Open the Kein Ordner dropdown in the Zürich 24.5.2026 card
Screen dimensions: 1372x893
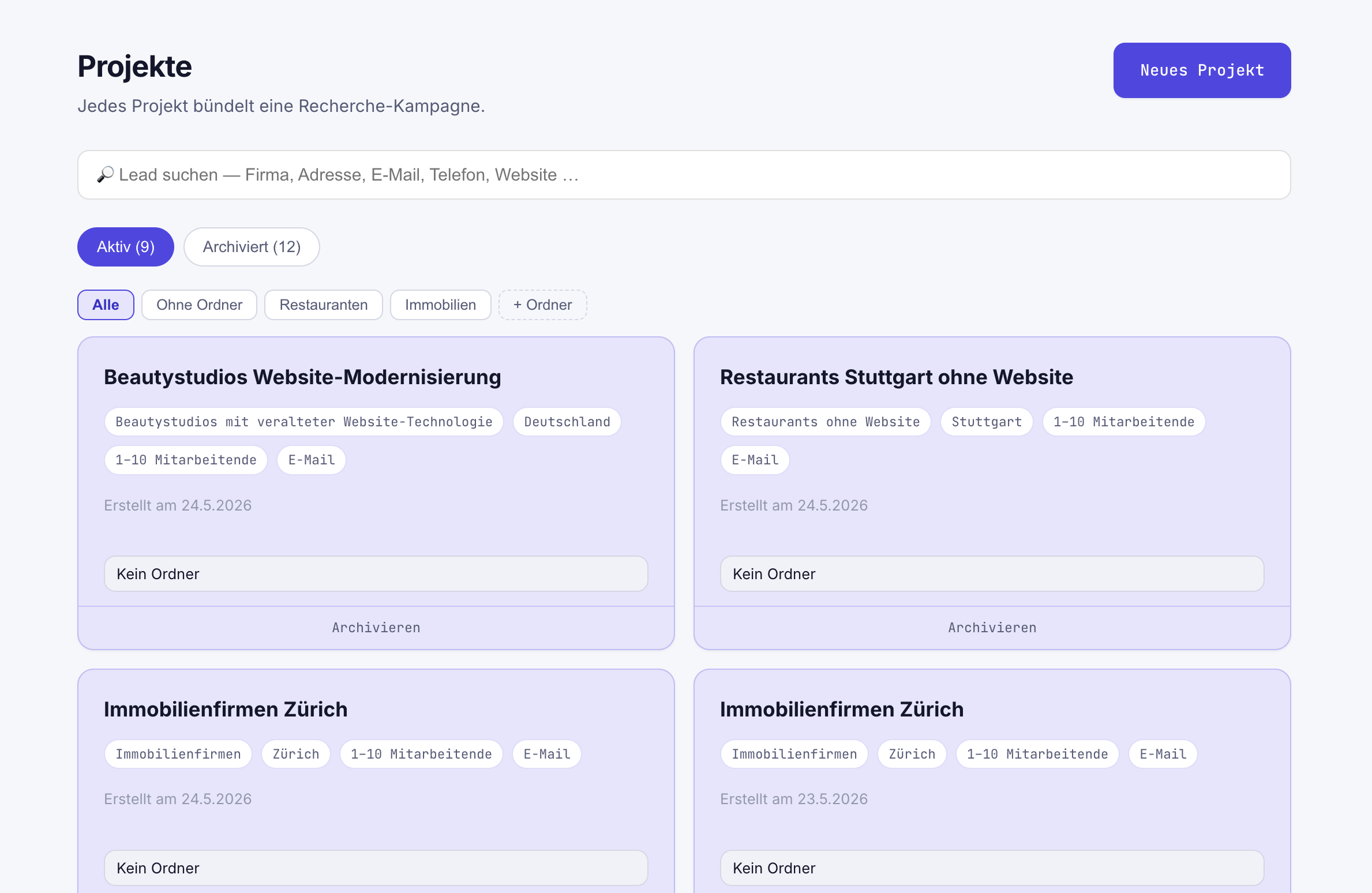376,868
